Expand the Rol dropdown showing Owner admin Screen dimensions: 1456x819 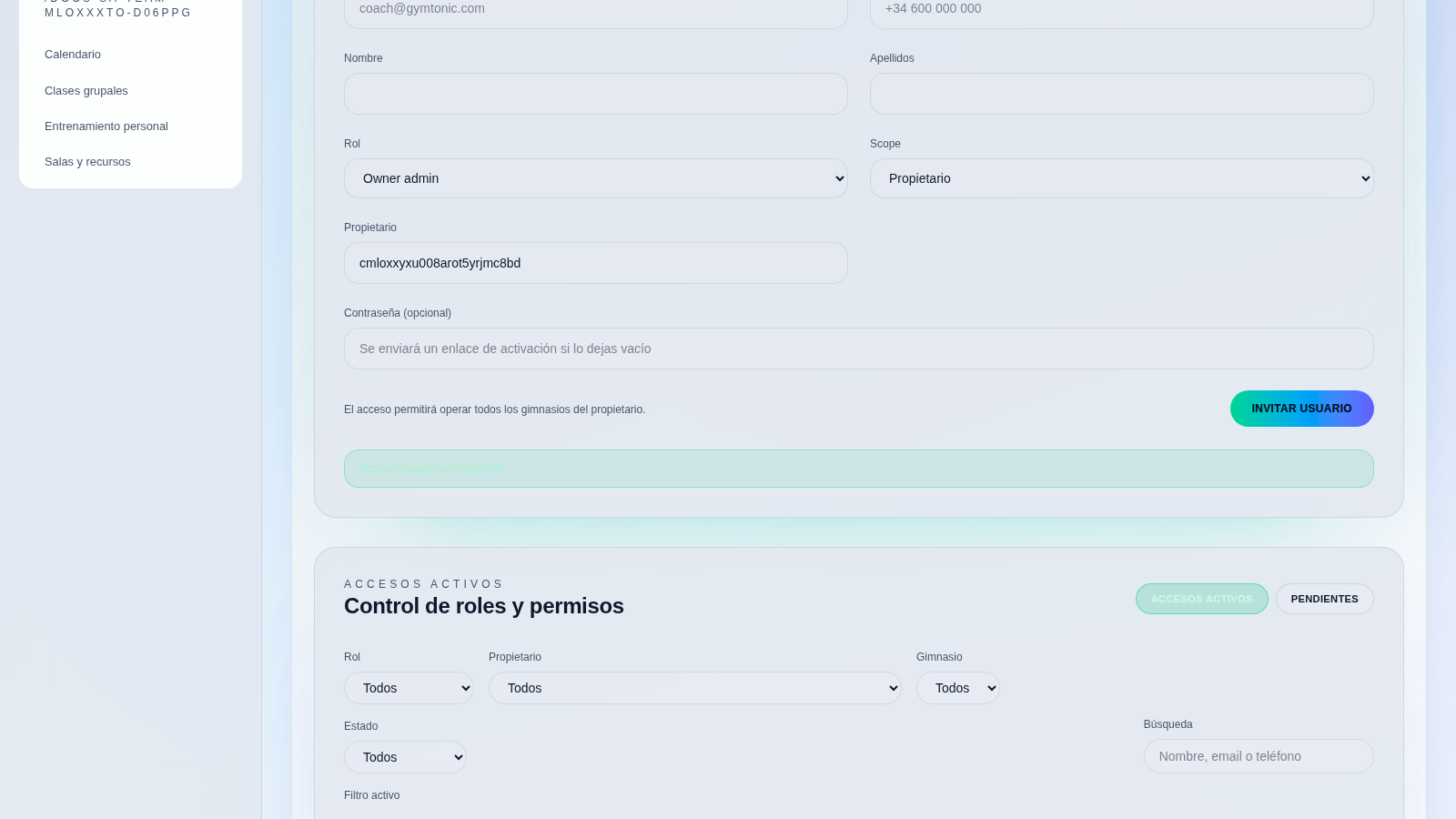point(595,178)
